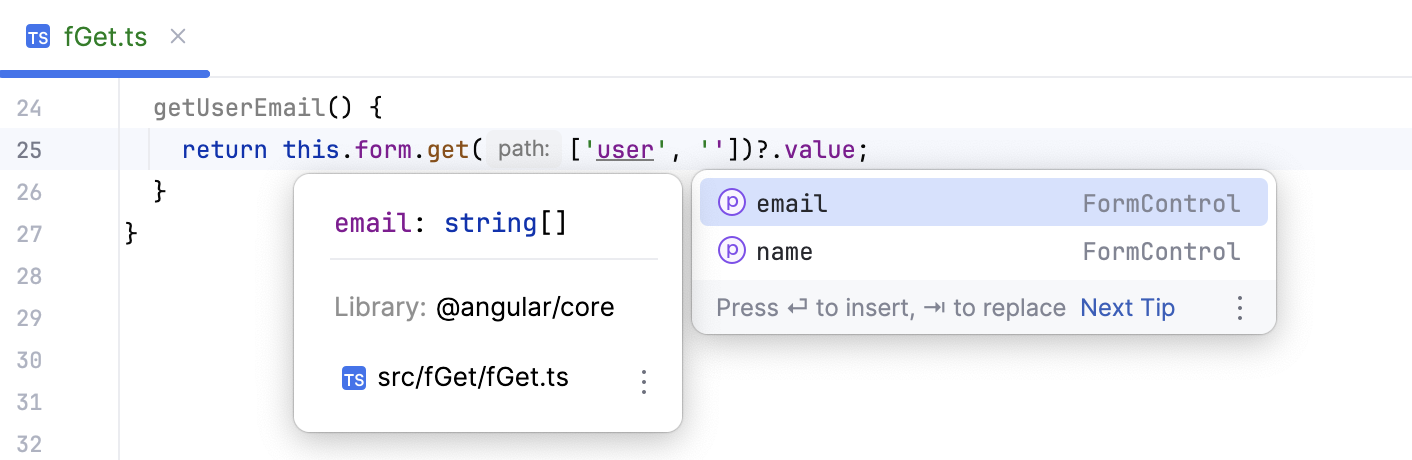Click line number 24 in the gutter

click(30, 107)
